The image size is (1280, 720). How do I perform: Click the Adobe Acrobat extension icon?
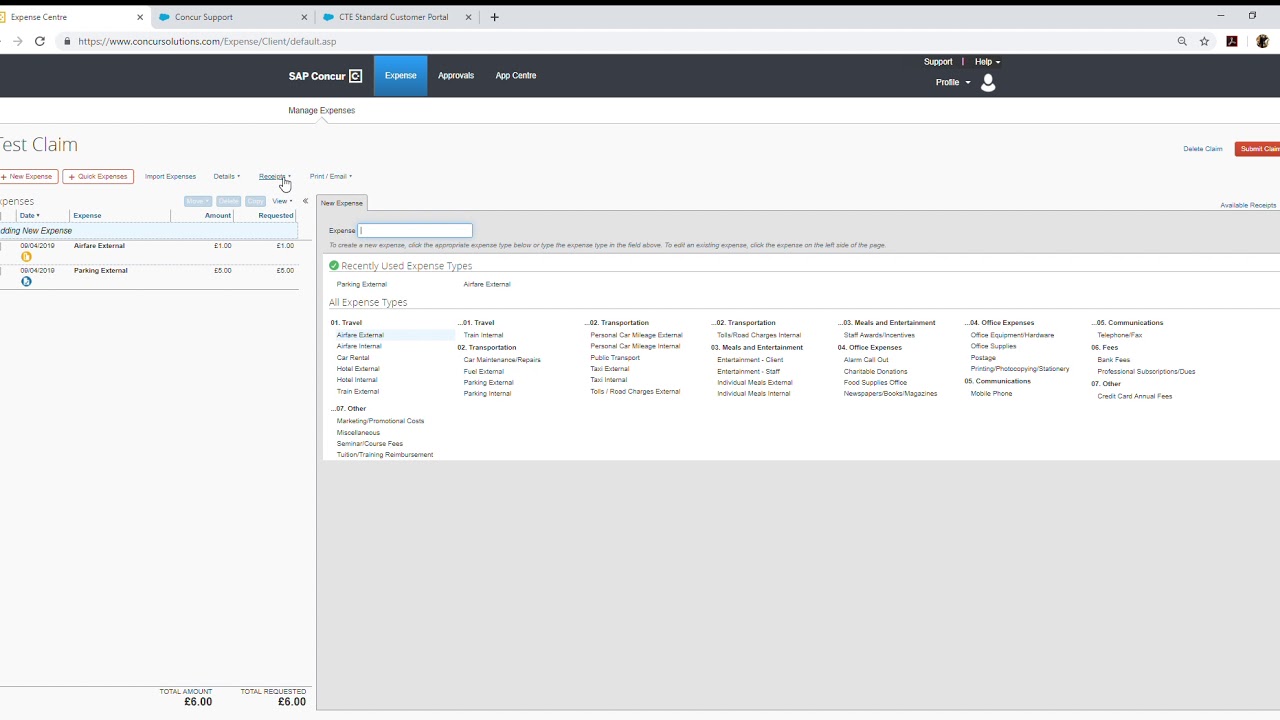(1232, 41)
